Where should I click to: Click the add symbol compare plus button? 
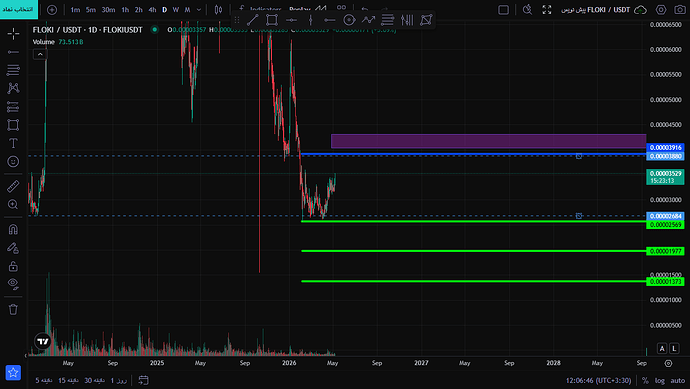pos(52,10)
